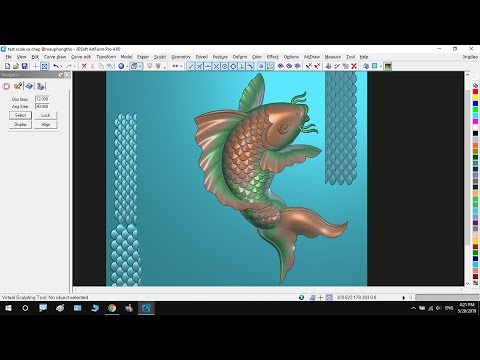This screenshot has width=480, height=360.
Task: Click the Dist Step input field
Action: (x=42, y=99)
